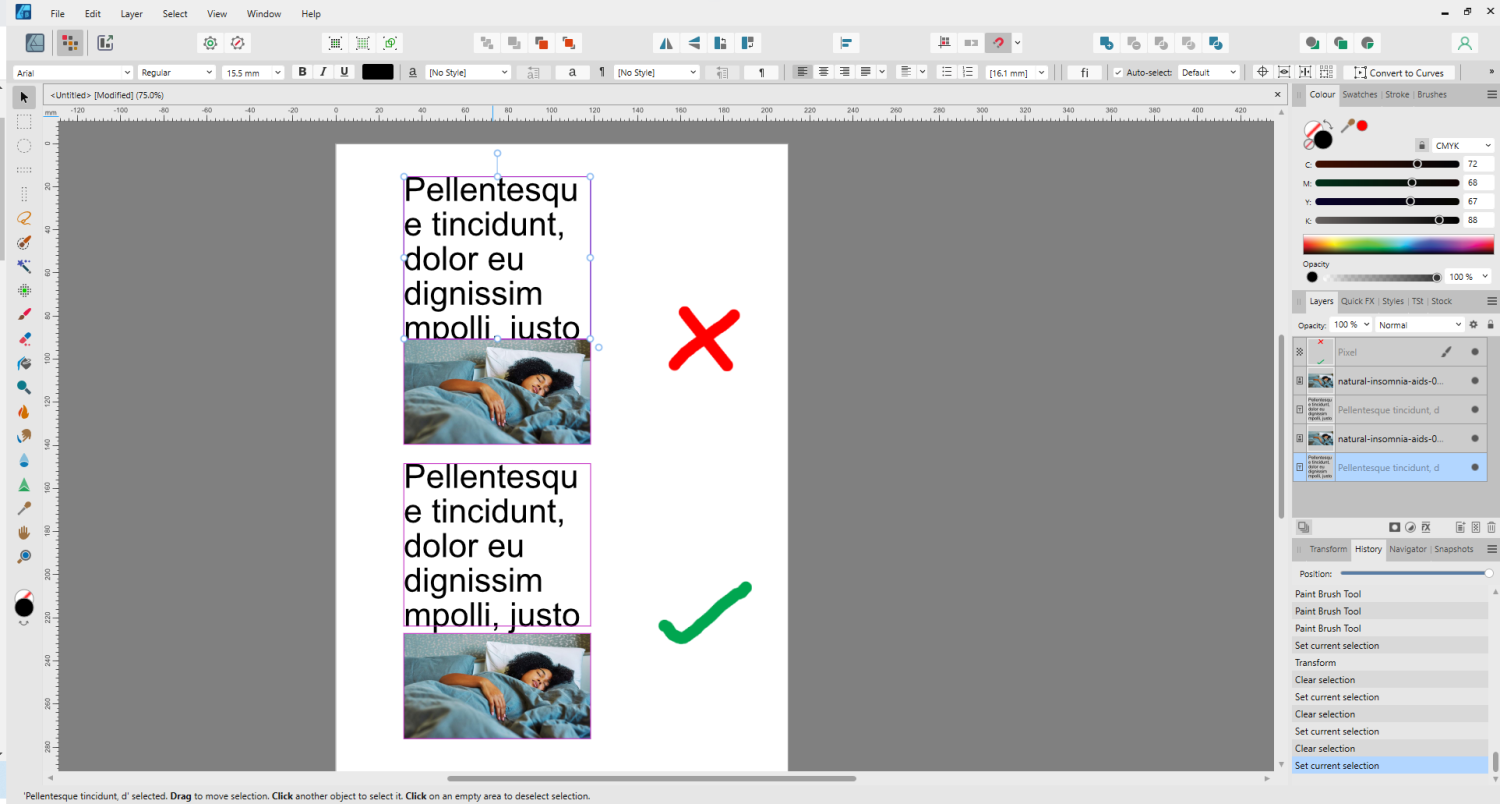Delete layer with the trash icon
Screen dimensions: 1500x804
click(x=1490, y=527)
